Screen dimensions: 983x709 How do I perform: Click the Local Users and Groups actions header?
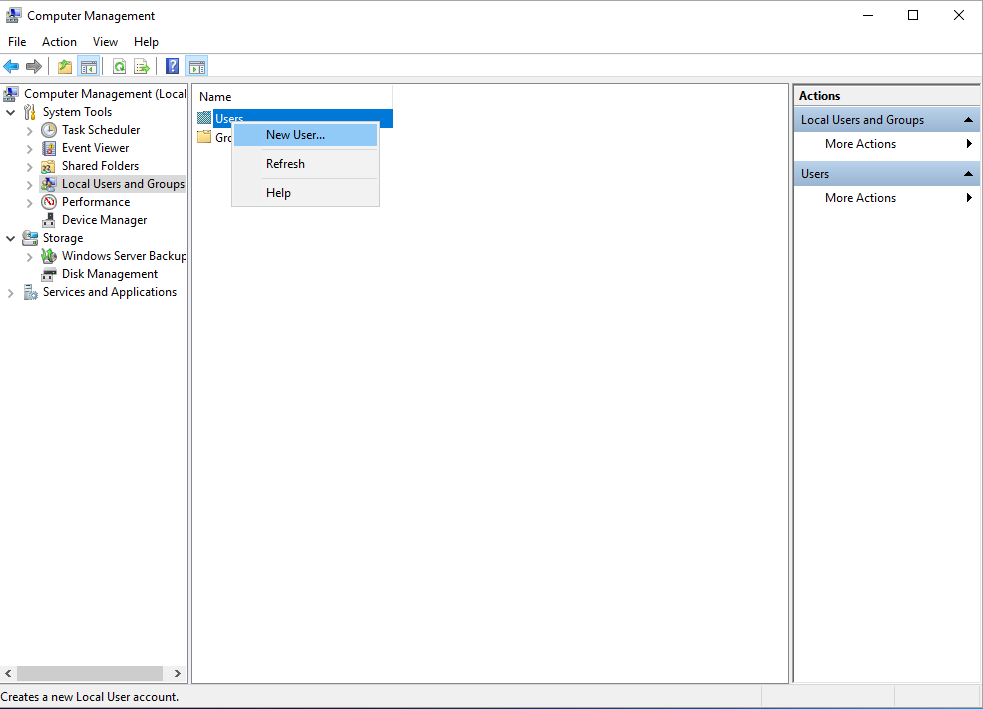(x=886, y=120)
